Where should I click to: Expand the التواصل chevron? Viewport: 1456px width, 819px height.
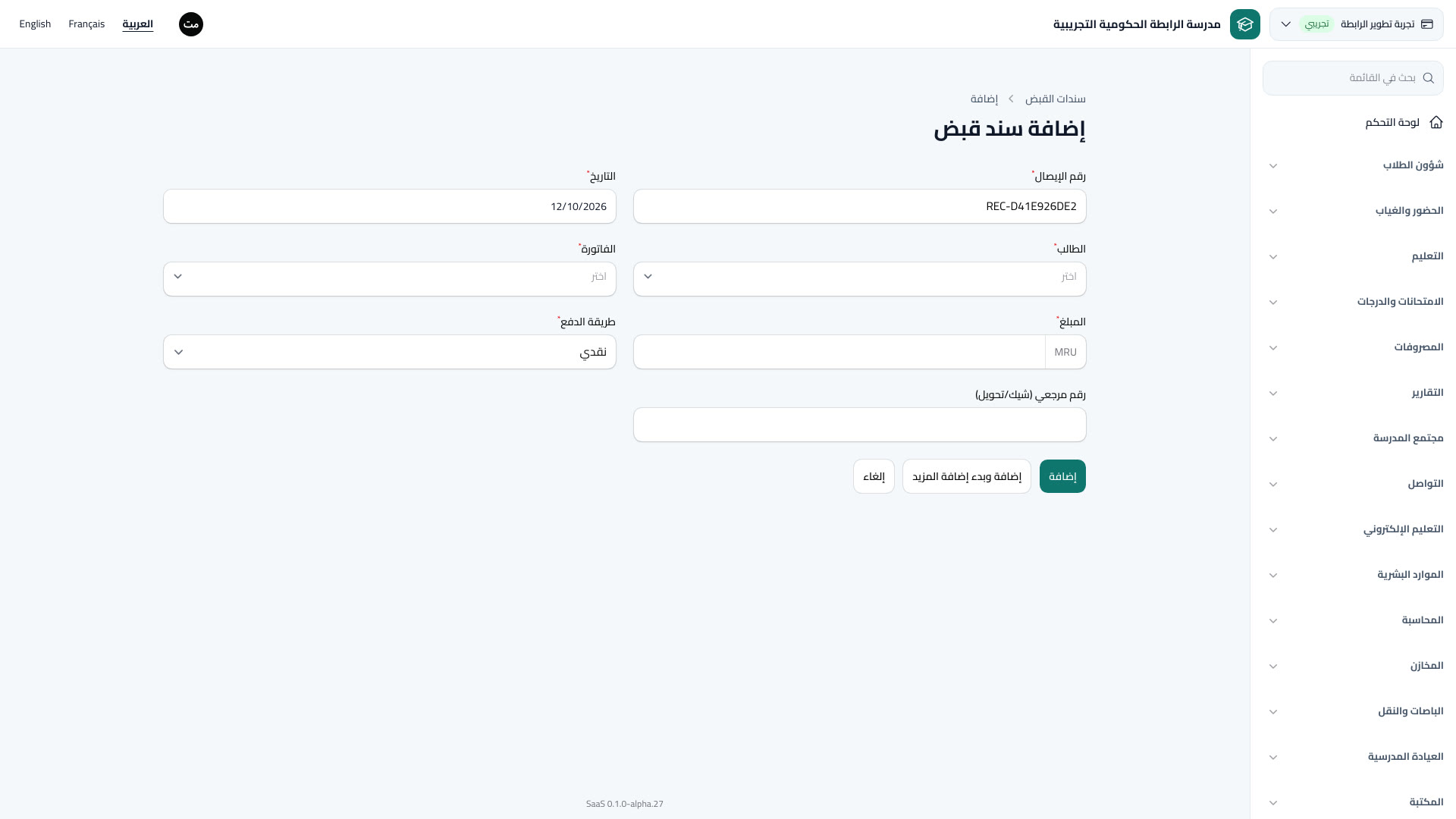(x=1273, y=484)
